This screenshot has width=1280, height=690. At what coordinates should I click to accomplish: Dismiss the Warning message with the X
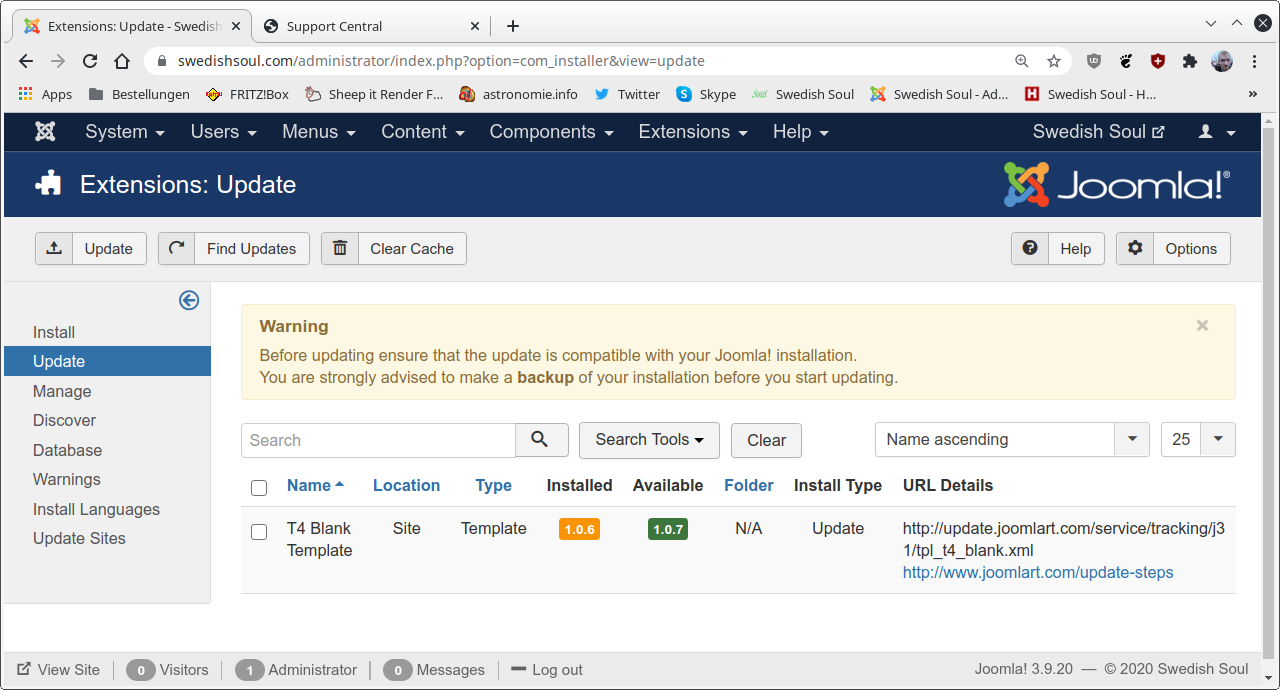coord(1202,325)
